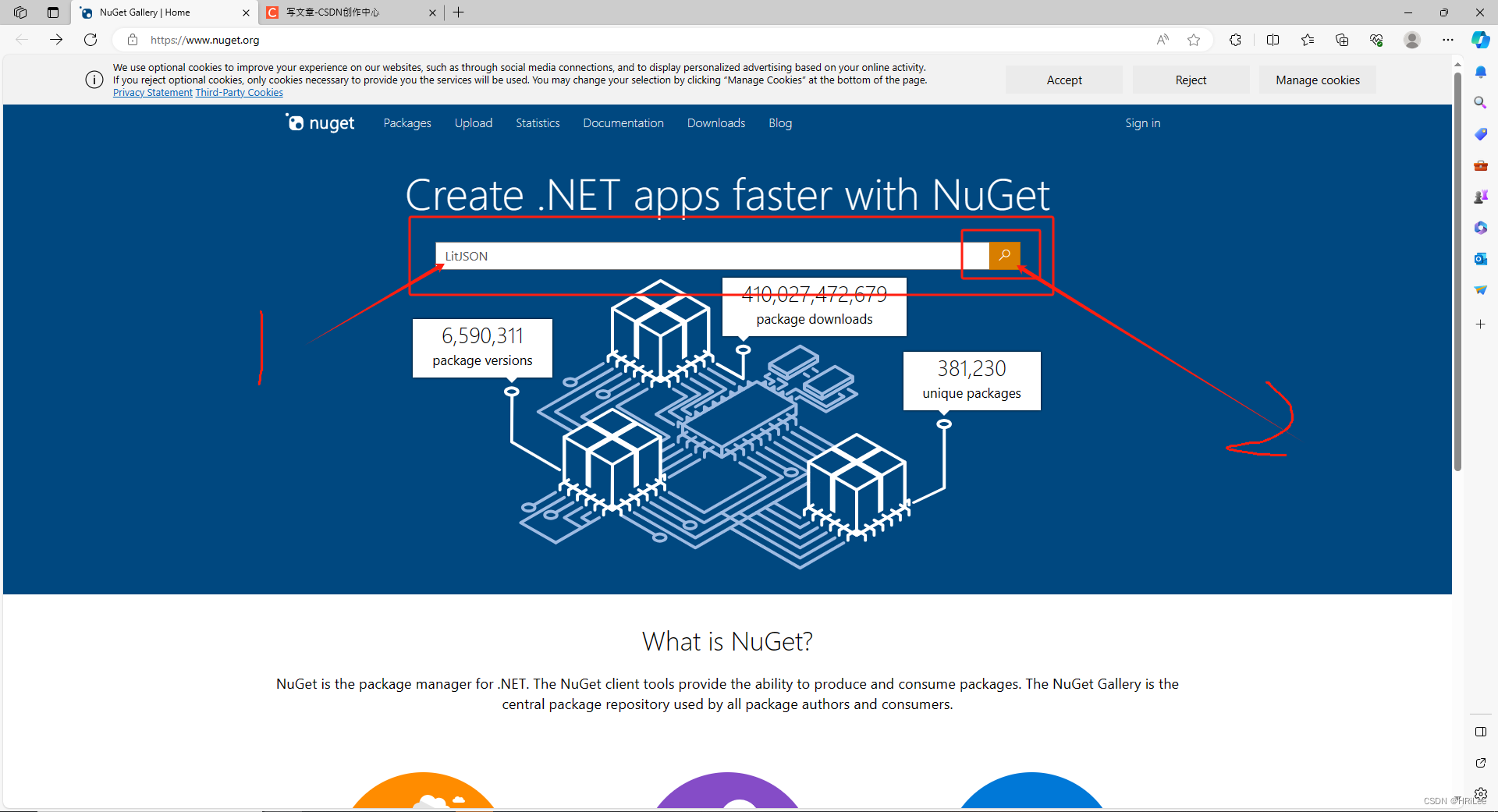Viewport: 1498px width, 812px height.
Task: Accept optional cookies
Action: pyautogui.click(x=1063, y=80)
